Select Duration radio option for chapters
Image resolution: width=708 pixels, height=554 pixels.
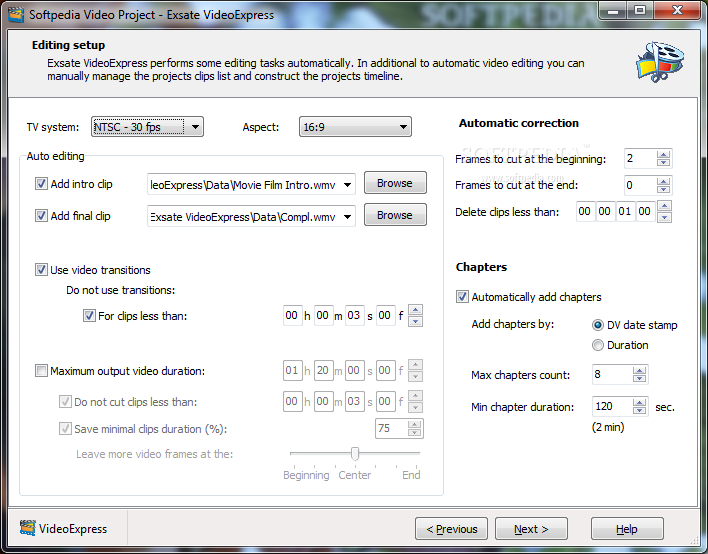597,345
